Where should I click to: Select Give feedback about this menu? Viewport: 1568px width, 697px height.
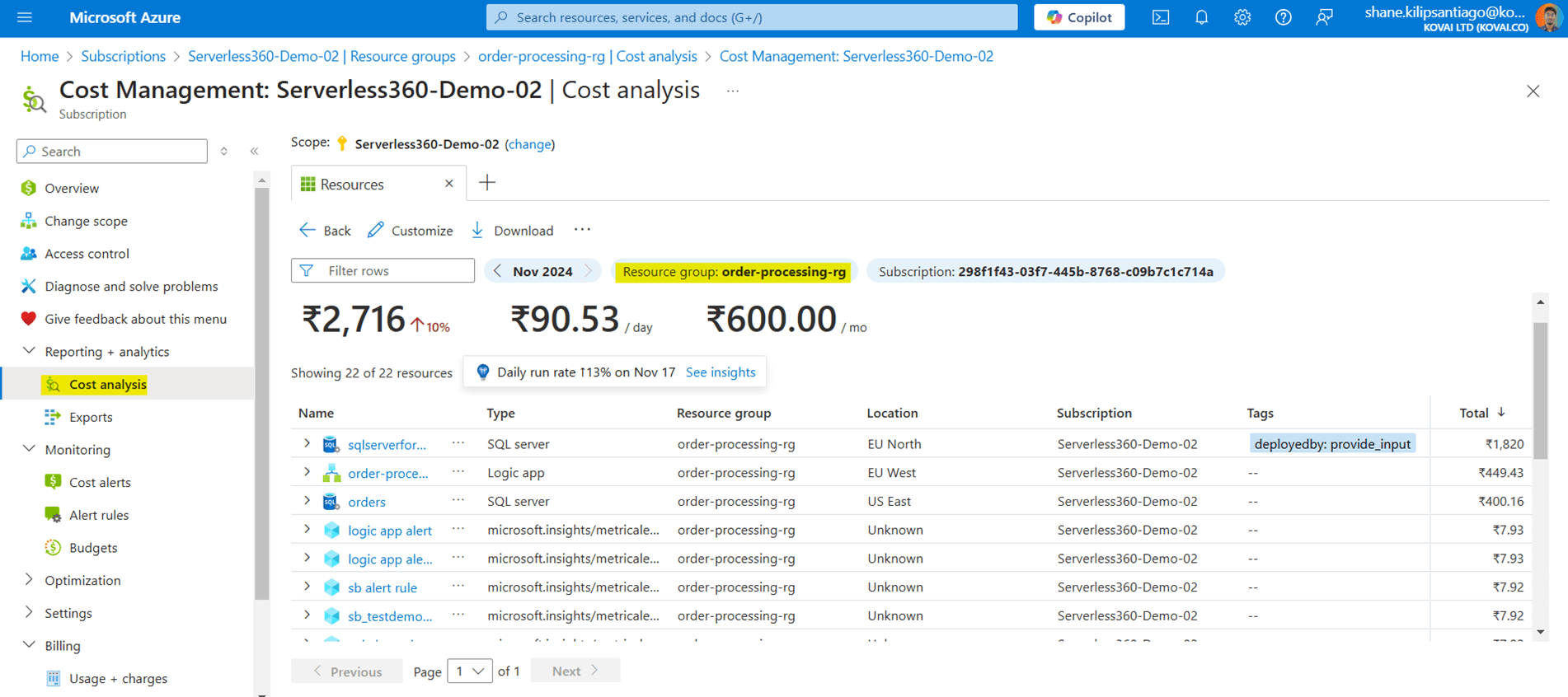(135, 319)
